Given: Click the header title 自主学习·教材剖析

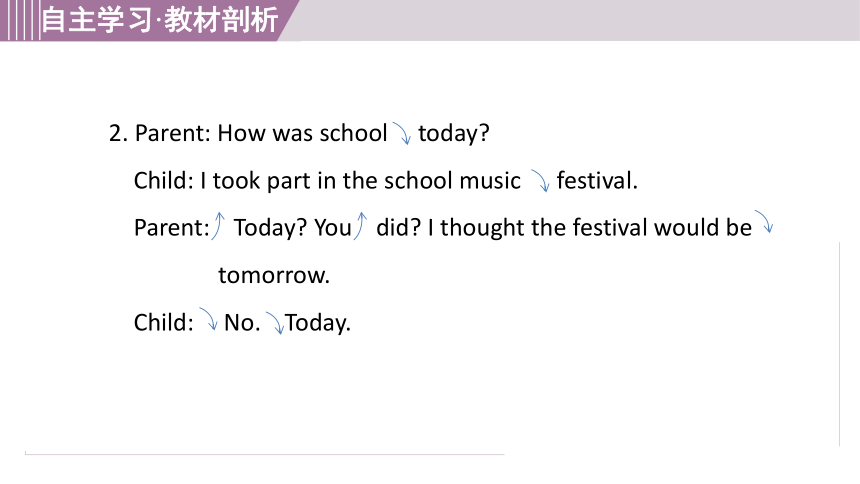Looking at the screenshot, I should [x=160, y=20].
